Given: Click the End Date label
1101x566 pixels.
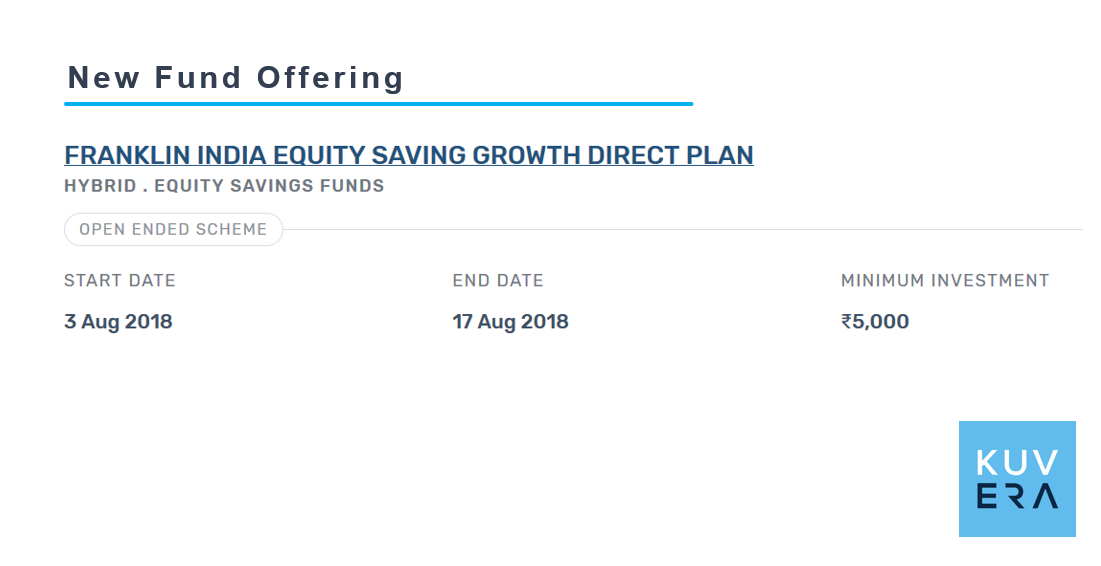Looking at the screenshot, I should 498,280.
